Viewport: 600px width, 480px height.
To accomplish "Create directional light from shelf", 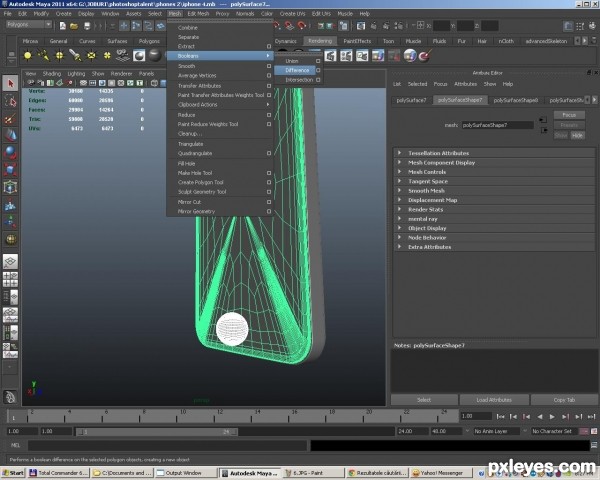I will (43, 56).
